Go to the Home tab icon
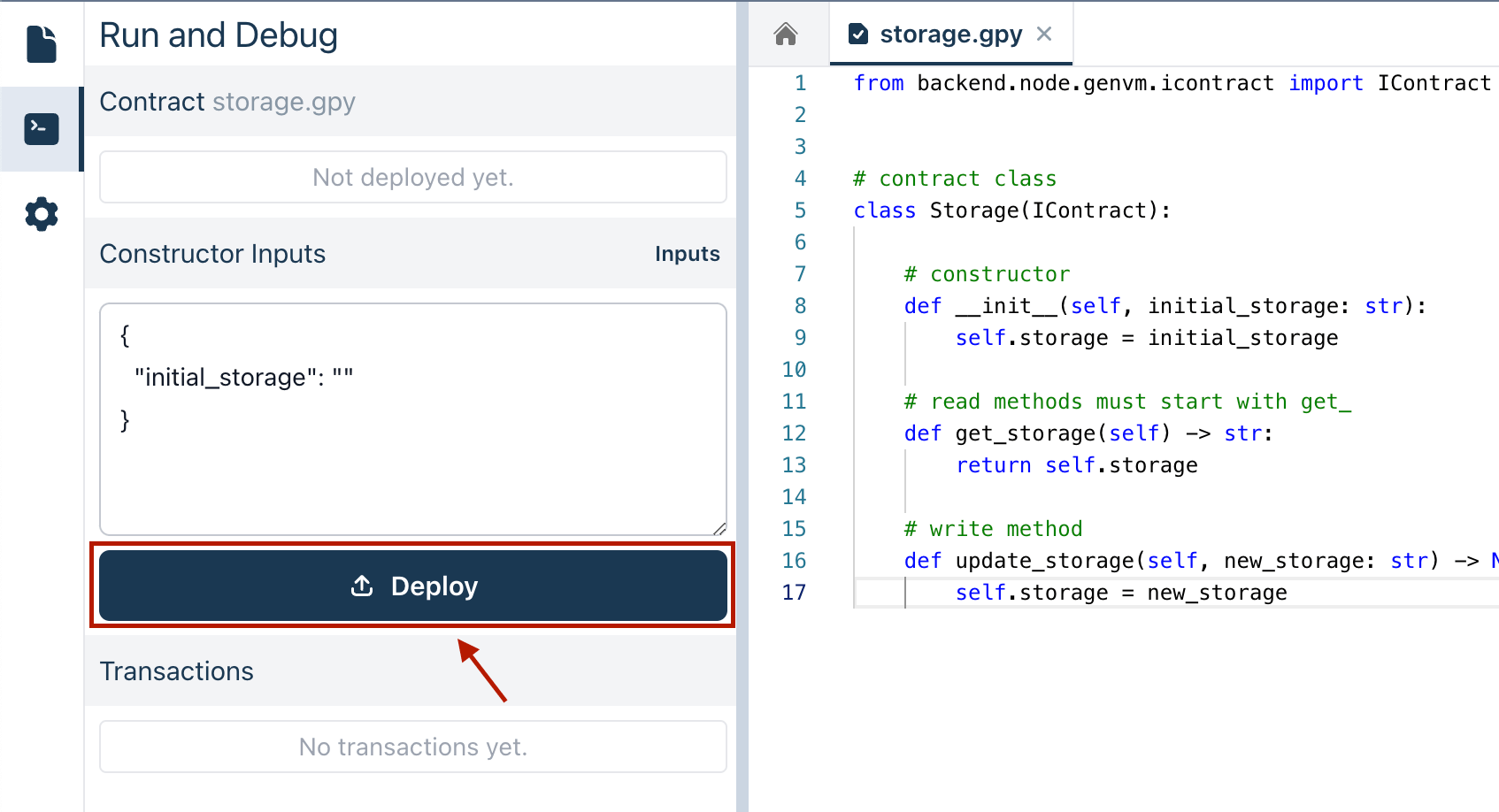The height and width of the screenshot is (812, 1499). coord(786,34)
